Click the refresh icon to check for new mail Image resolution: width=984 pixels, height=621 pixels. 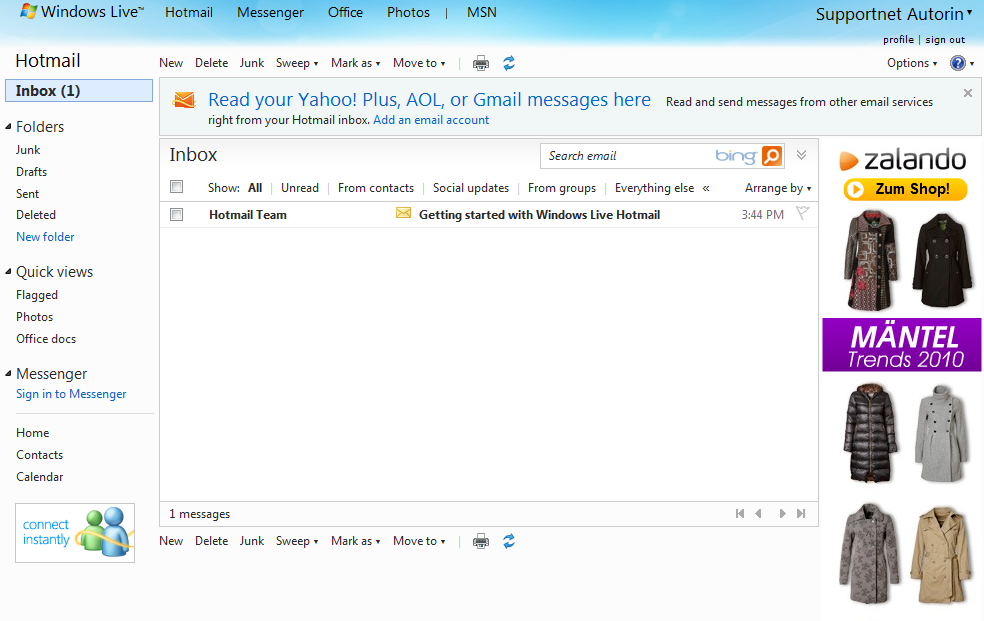click(508, 62)
